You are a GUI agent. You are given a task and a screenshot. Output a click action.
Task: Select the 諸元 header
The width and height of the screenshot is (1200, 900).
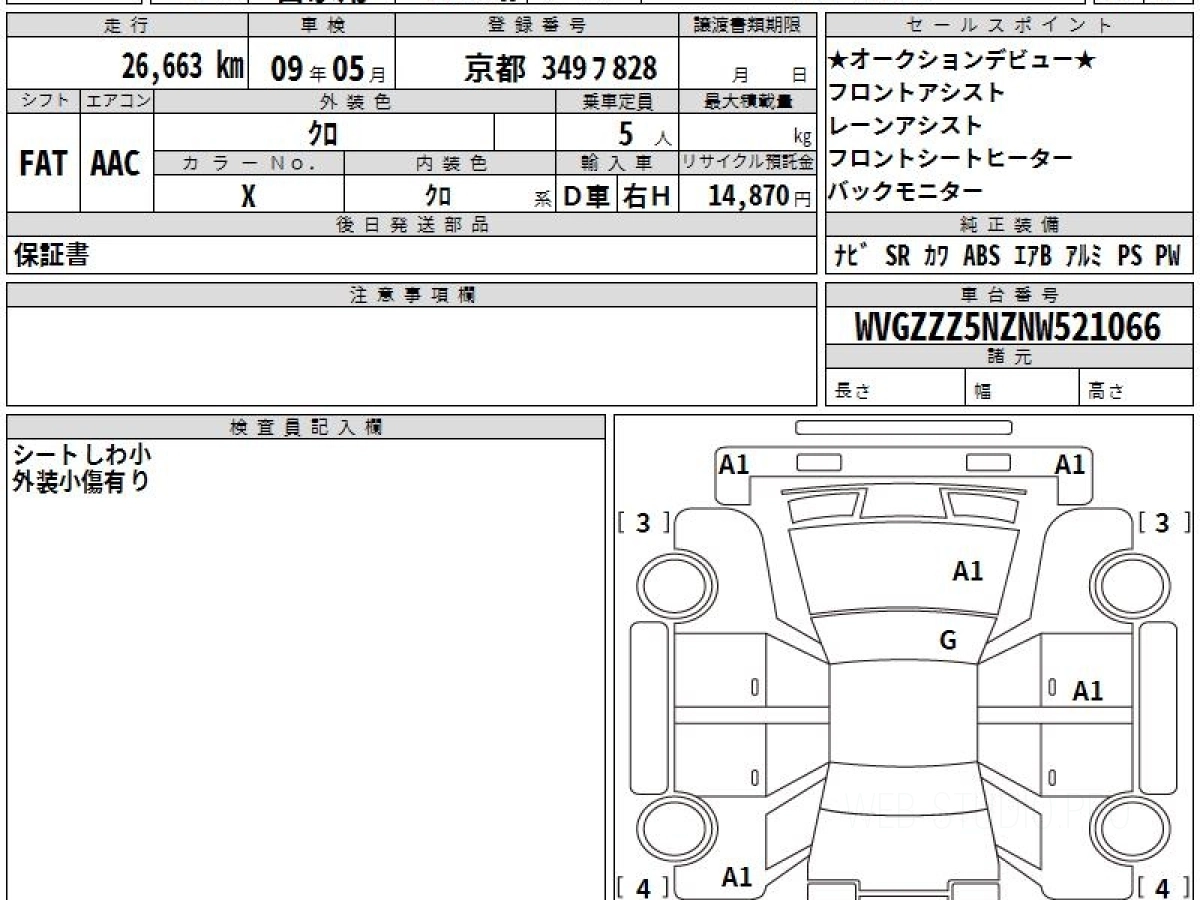[1010, 358]
